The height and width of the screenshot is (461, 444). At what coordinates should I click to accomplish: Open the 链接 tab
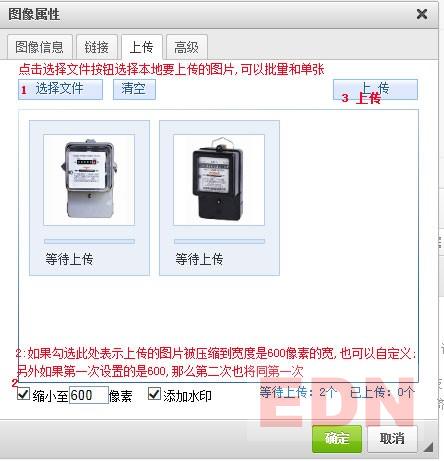(97, 47)
